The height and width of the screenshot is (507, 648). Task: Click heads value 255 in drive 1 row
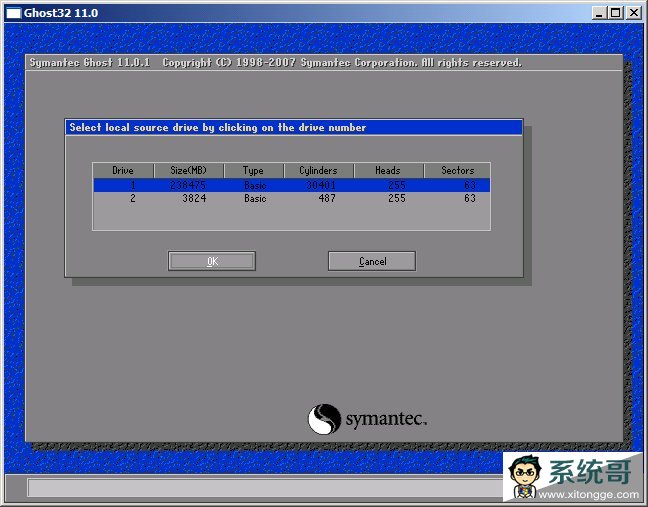click(x=397, y=185)
